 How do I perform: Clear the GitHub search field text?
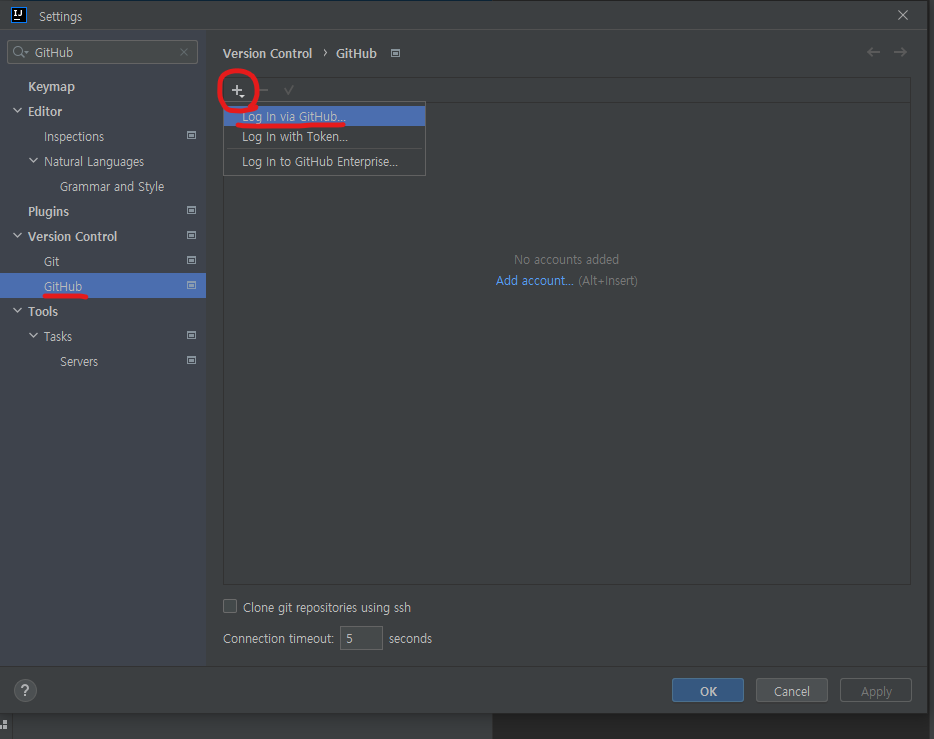tap(184, 52)
